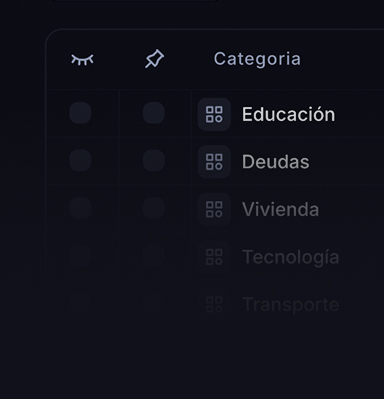Toggle hide checkbox for Deudas row
This screenshot has height=399, width=384.
(x=80, y=160)
